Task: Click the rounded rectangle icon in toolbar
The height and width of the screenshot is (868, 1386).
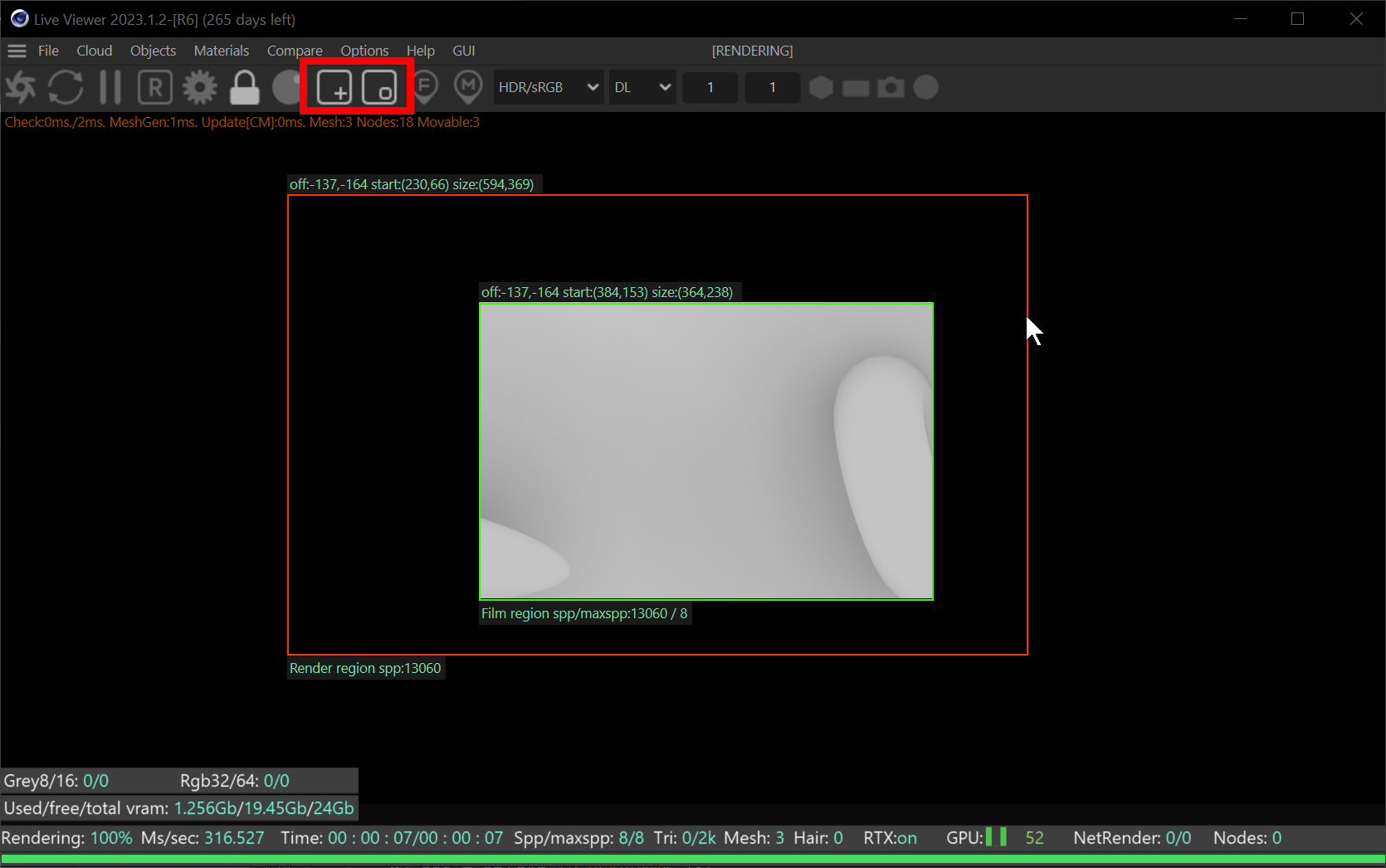Action: point(856,88)
